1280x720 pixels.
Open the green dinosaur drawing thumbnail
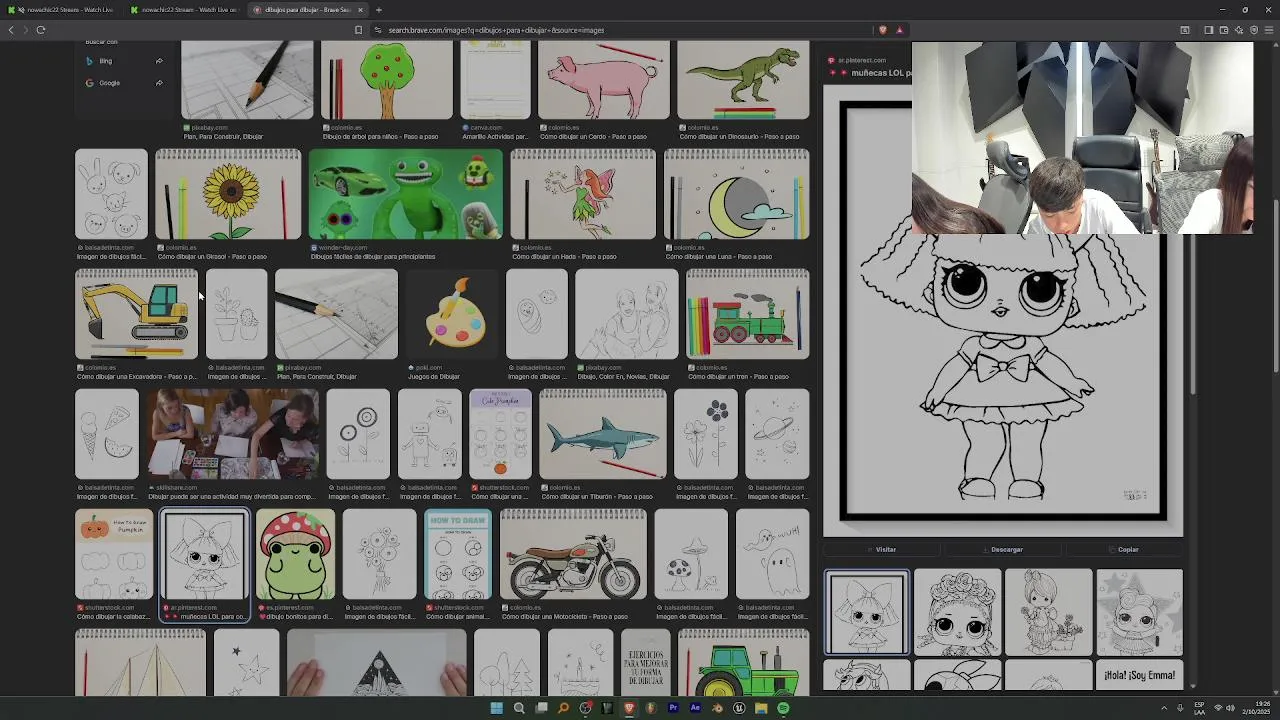(743, 80)
